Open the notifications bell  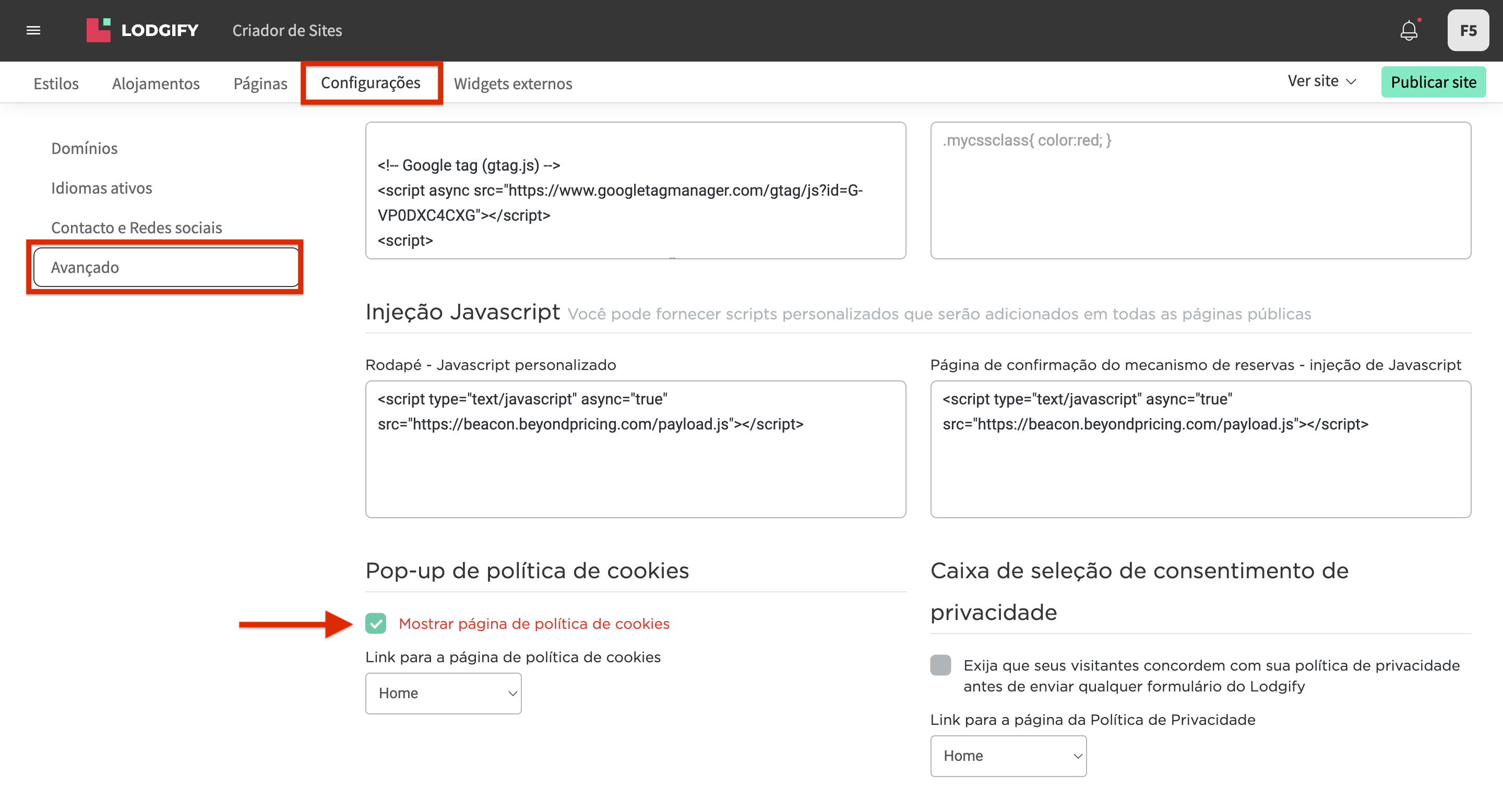point(1410,30)
